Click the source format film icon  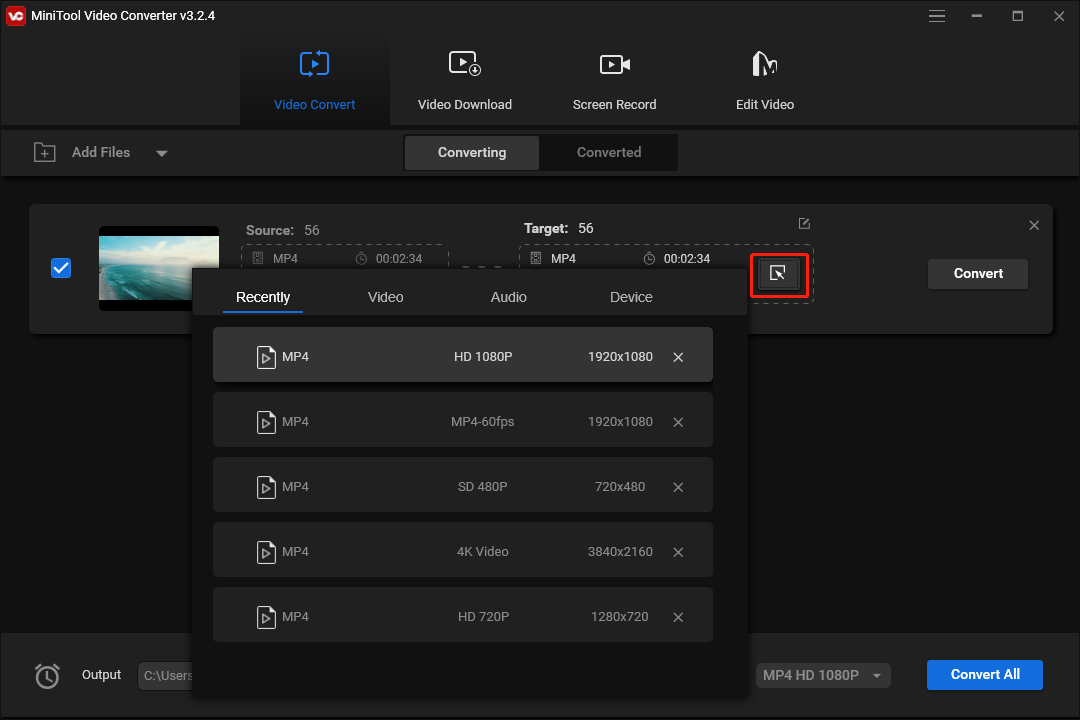pyautogui.click(x=258, y=258)
